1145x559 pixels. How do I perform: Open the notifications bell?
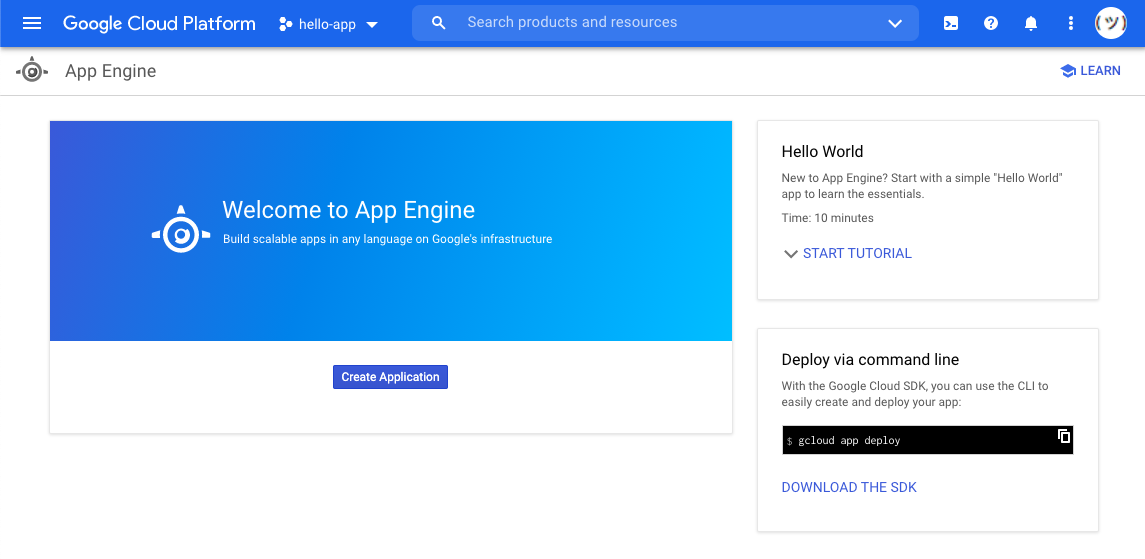click(x=1031, y=23)
